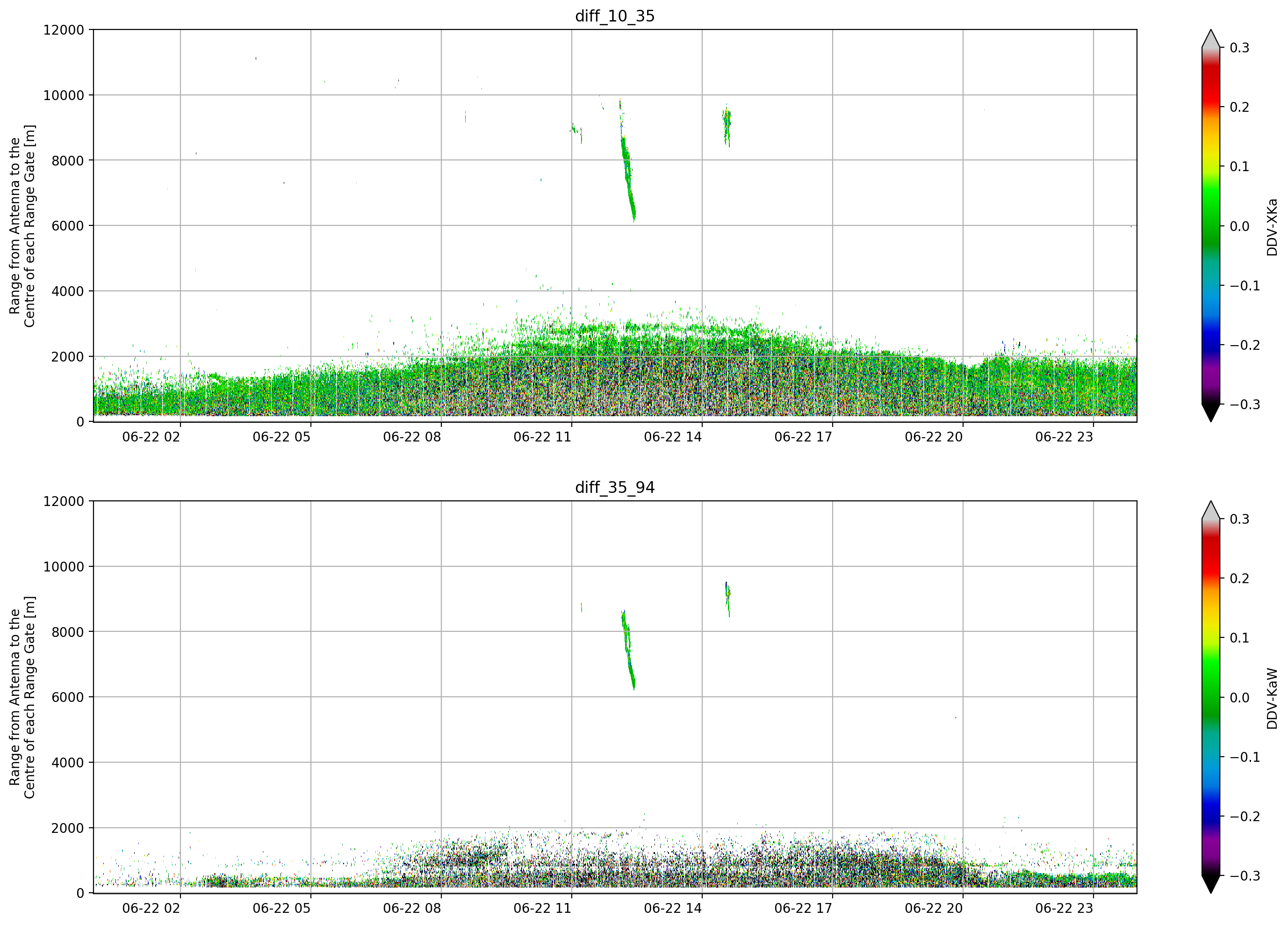Click the 6000 y-axis tick in the top plot
Screen dimensions: 1288x925
coord(68,226)
